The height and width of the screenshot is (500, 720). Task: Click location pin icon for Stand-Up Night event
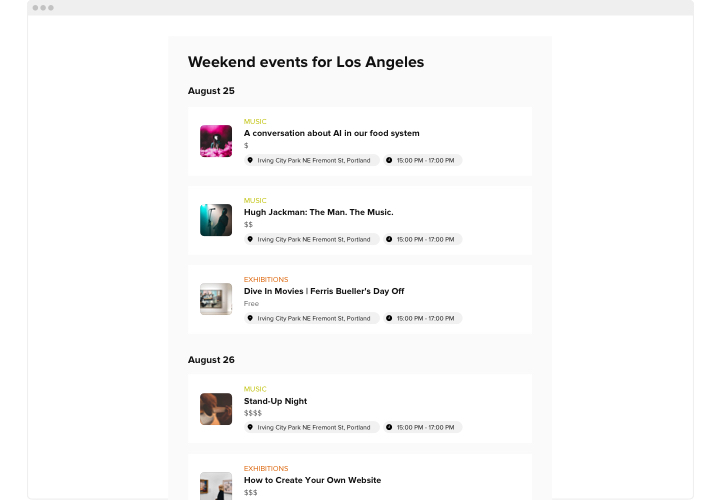pos(250,427)
